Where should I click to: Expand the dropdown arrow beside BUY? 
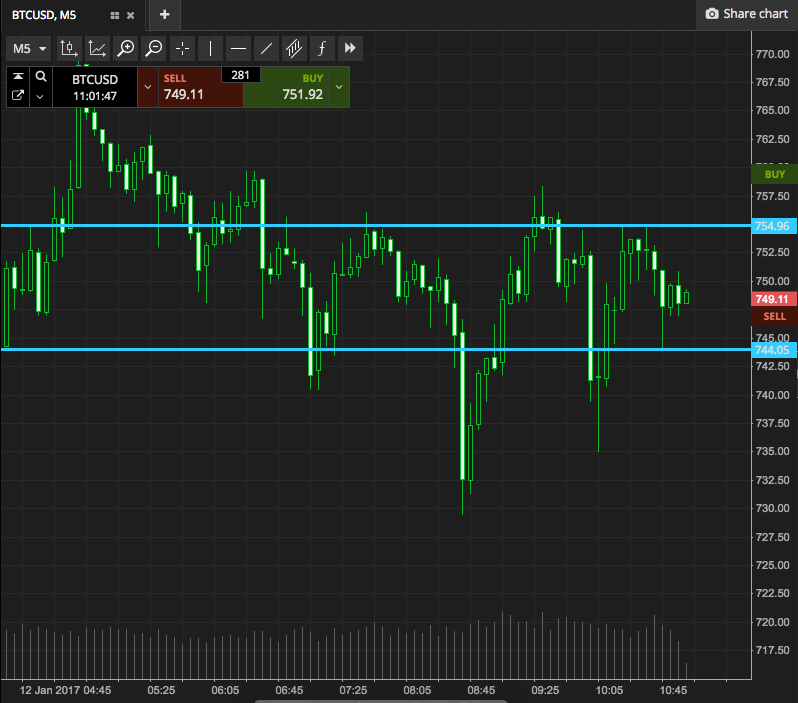(x=339, y=87)
